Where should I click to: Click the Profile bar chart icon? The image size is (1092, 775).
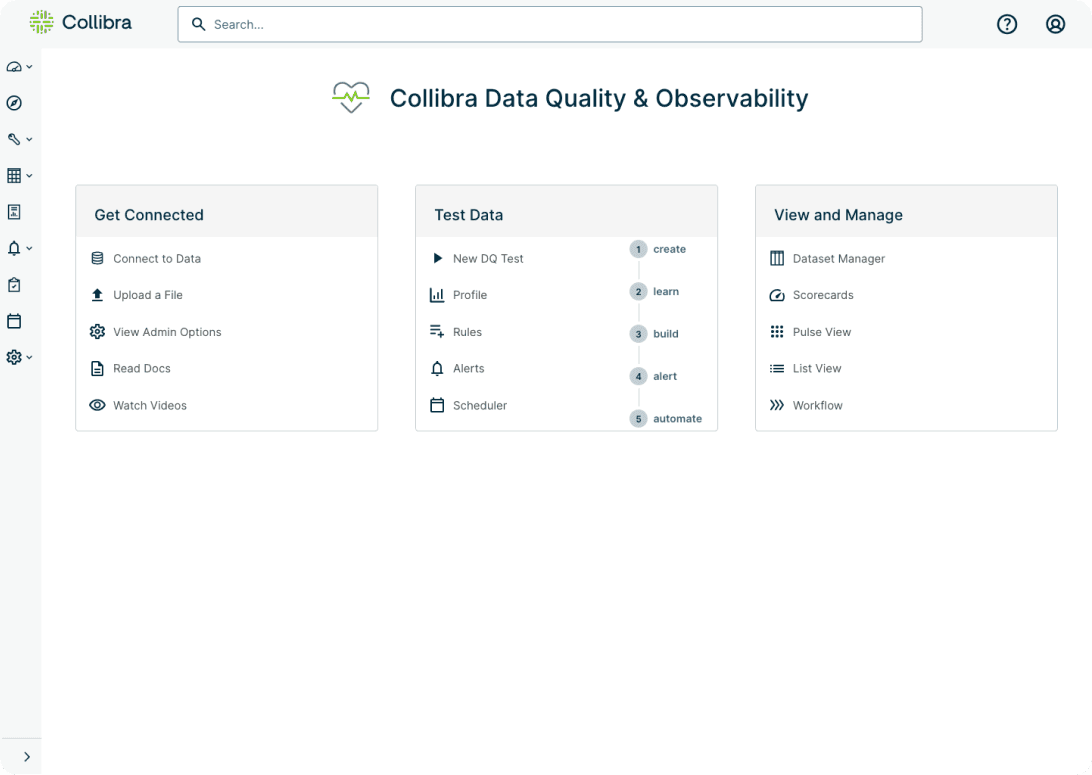pyautogui.click(x=437, y=295)
